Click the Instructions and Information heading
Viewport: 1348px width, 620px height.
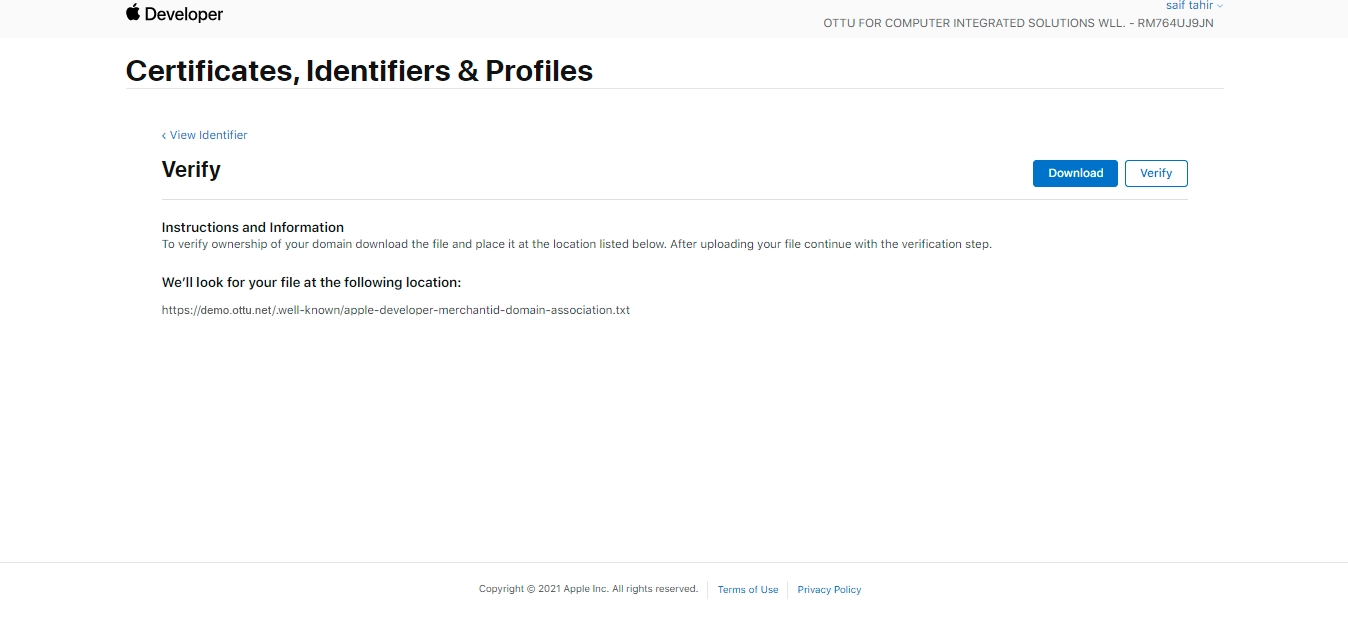[252, 227]
